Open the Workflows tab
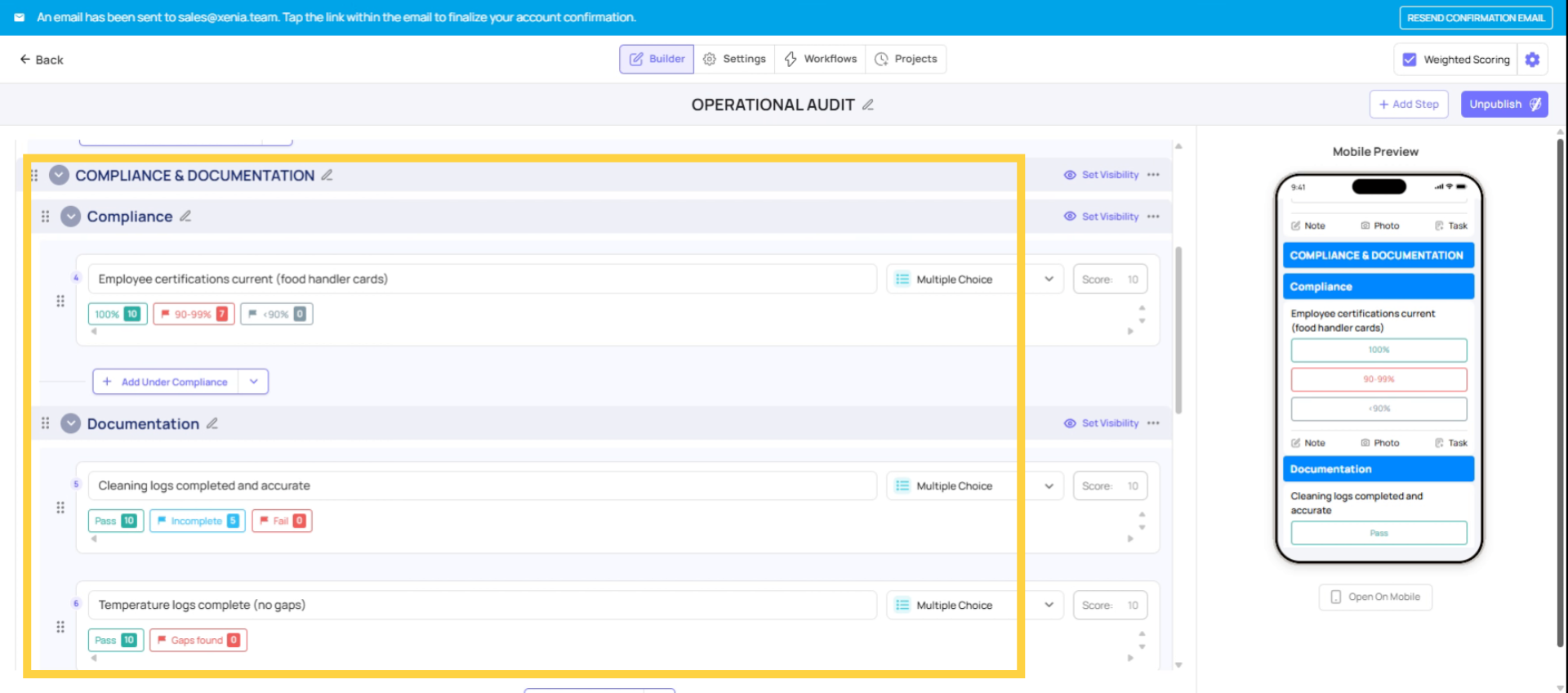Screen dimensions: 1568x693 pyautogui.click(x=820, y=59)
